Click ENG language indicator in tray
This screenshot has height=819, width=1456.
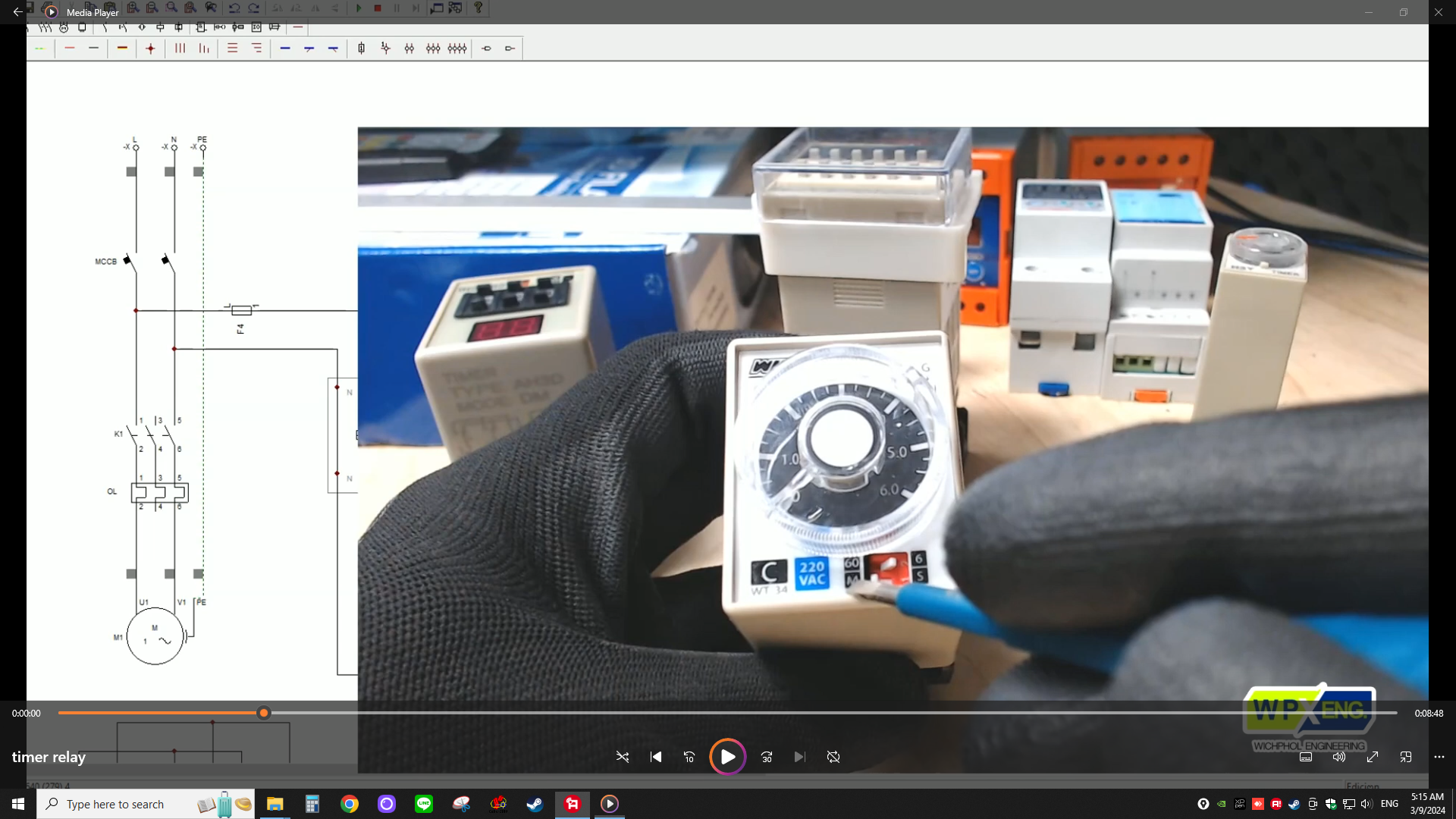1389,804
